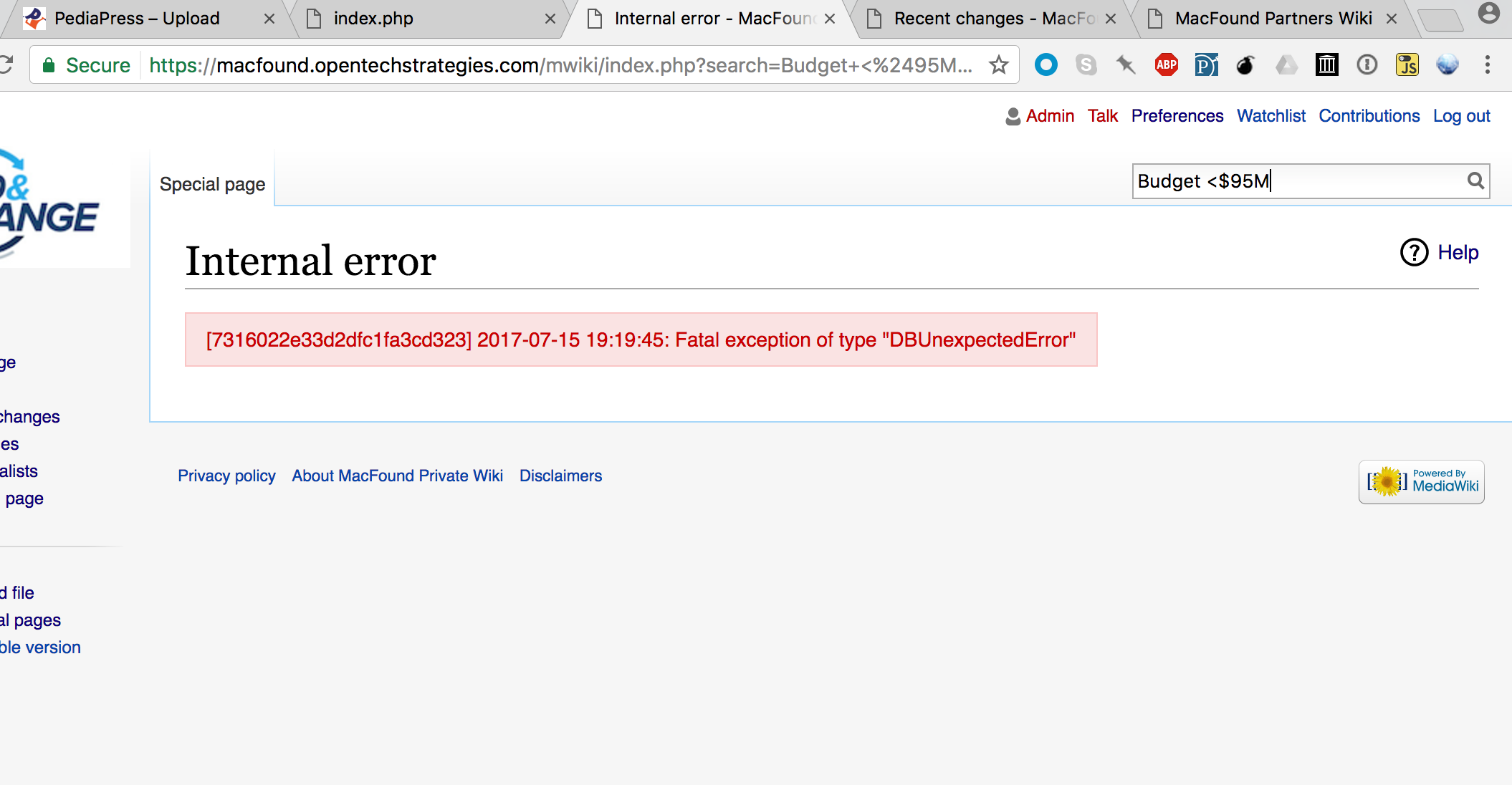
Task: Open the Wayback Machine archive extension
Action: click(1326, 64)
